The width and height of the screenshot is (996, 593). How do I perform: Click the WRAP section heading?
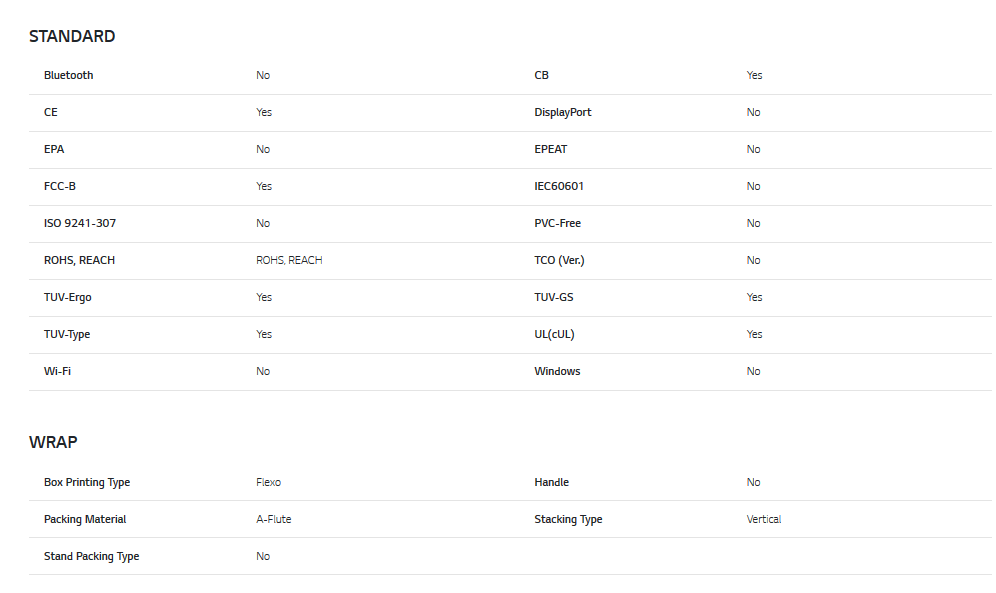53,442
